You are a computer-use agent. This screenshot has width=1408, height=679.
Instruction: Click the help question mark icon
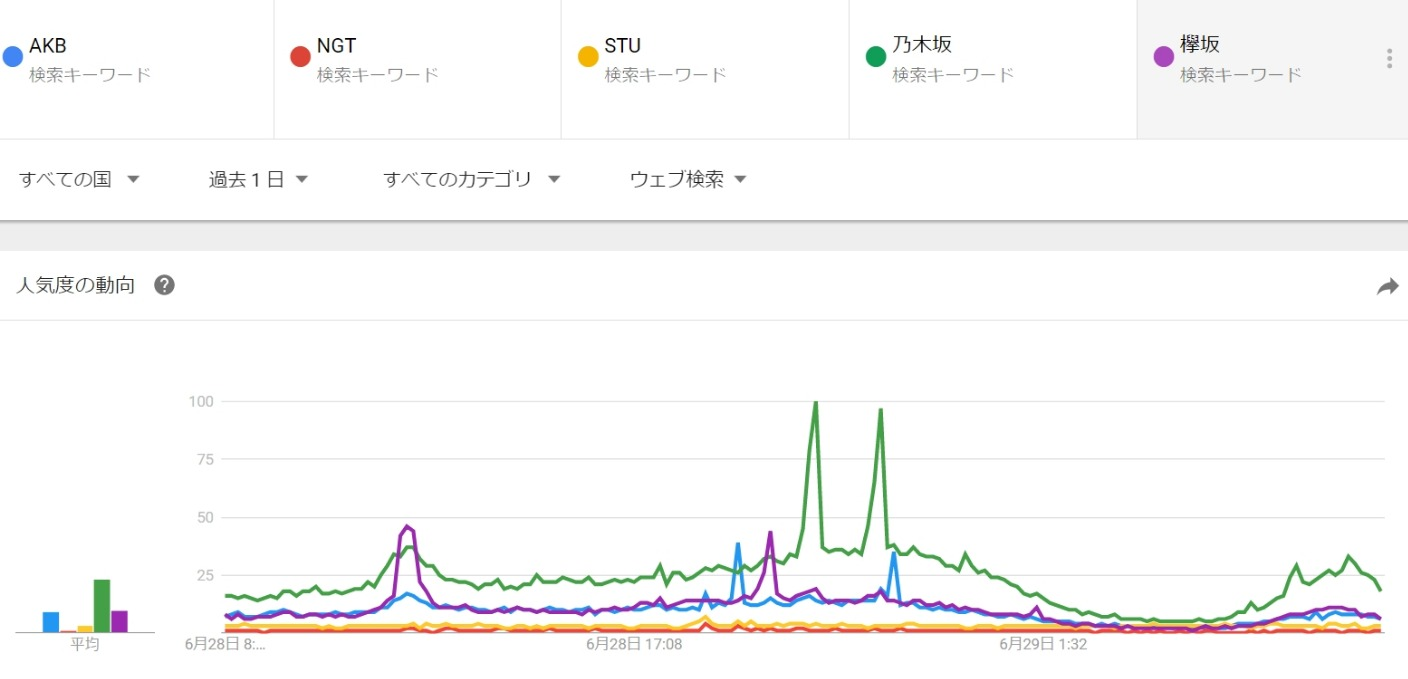[x=165, y=286]
